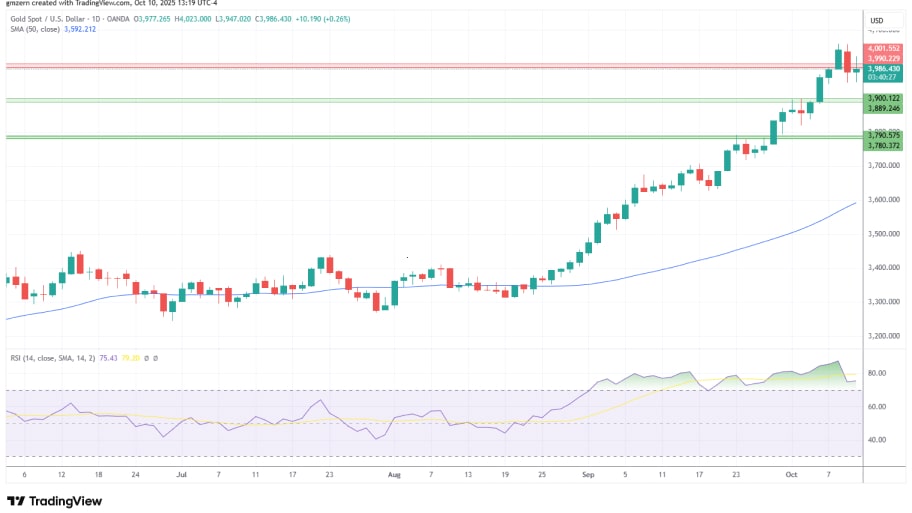Click the 3,700.000 price axis label

coord(885,165)
